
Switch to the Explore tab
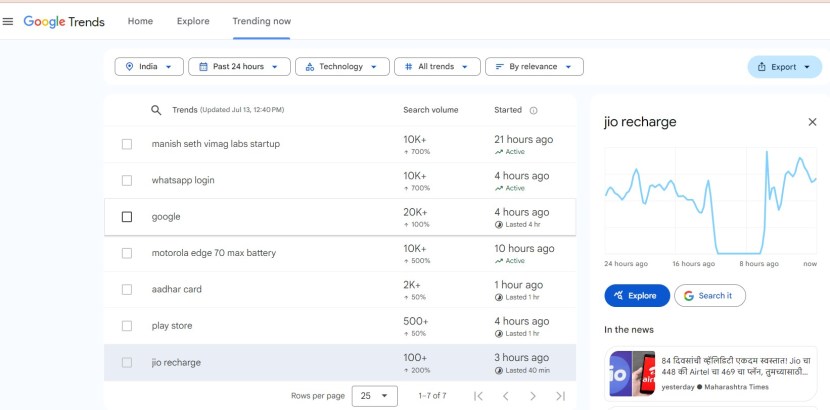pyautogui.click(x=193, y=21)
